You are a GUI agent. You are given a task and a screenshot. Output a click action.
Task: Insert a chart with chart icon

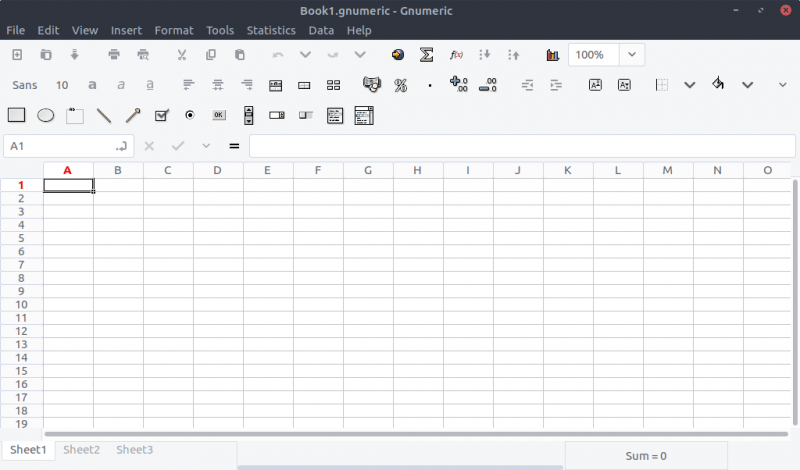click(552, 55)
